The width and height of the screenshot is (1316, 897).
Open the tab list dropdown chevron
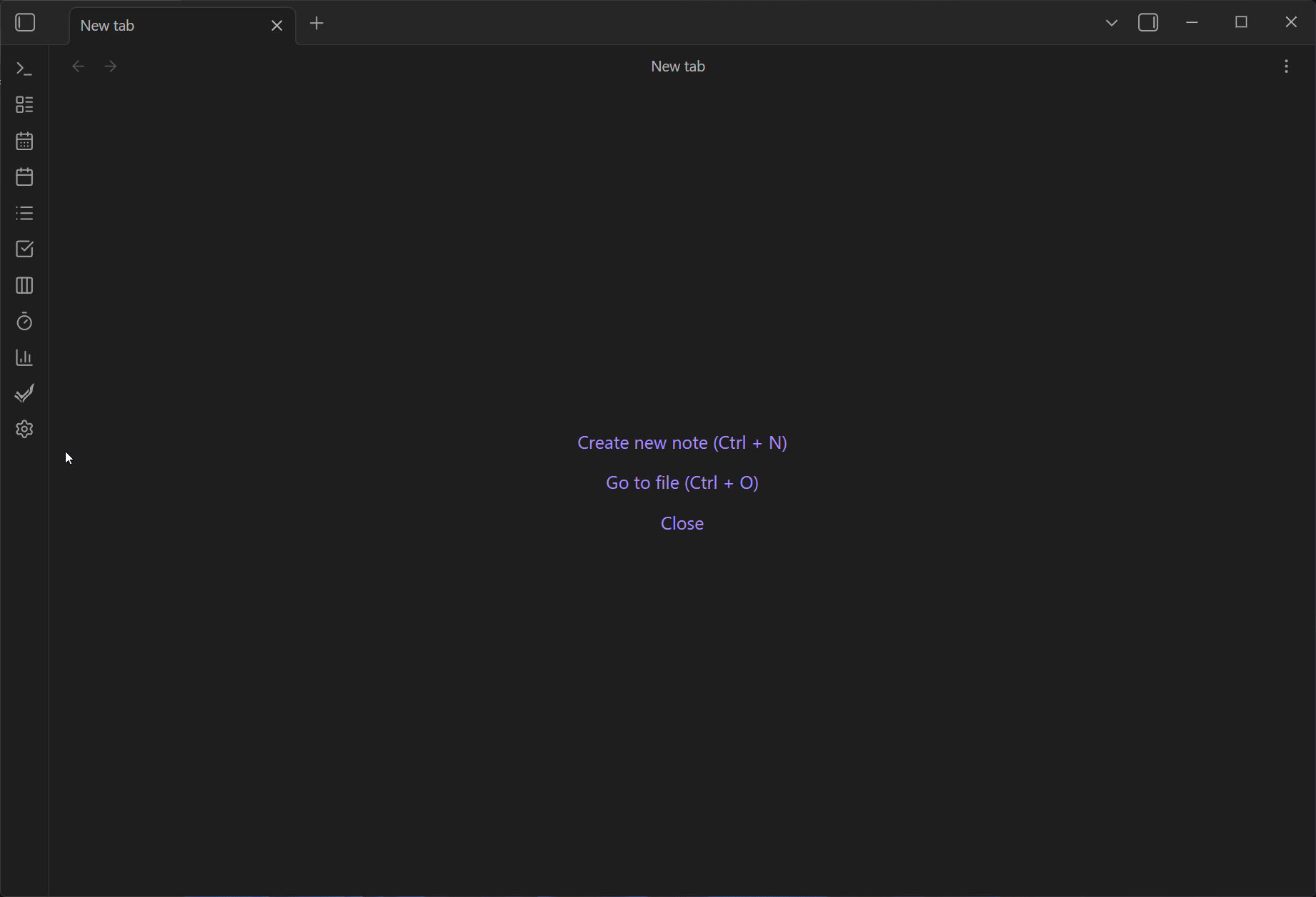1111,22
